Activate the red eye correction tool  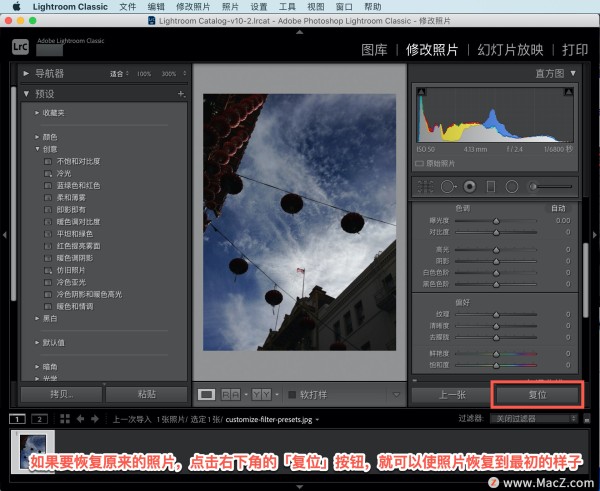(x=467, y=186)
